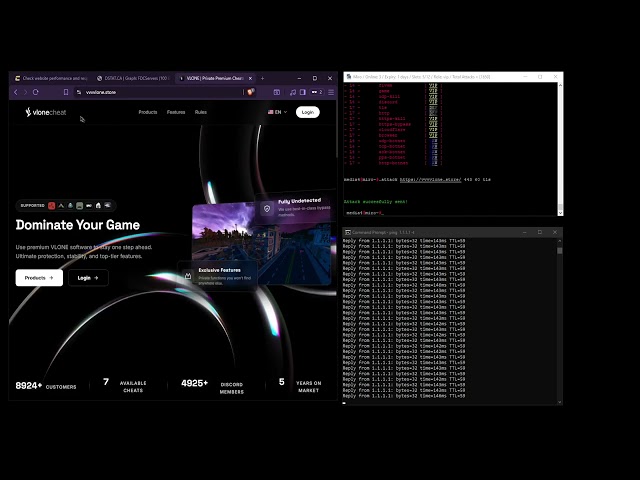Click the fifth Supported game icon
The height and width of the screenshot is (480, 640).
click(89, 205)
